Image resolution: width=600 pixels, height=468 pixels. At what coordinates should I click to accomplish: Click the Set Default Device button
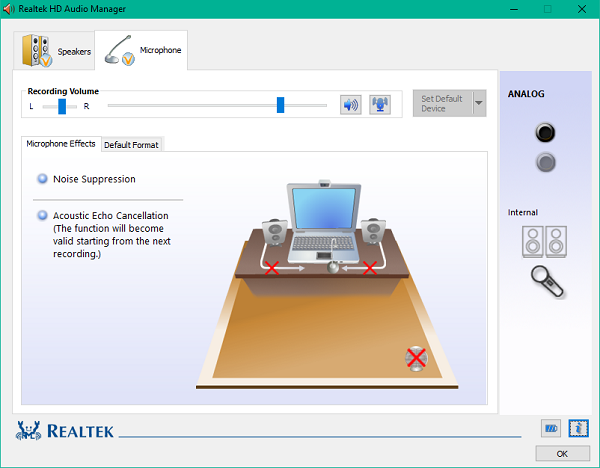click(x=443, y=103)
